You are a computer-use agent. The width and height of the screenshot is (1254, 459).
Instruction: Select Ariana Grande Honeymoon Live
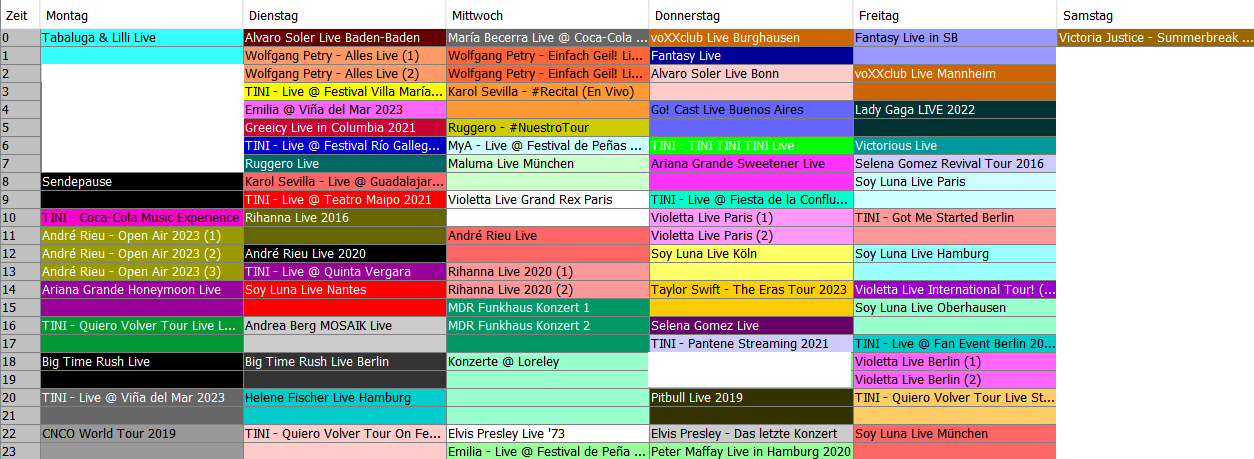(x=141, y=290)
